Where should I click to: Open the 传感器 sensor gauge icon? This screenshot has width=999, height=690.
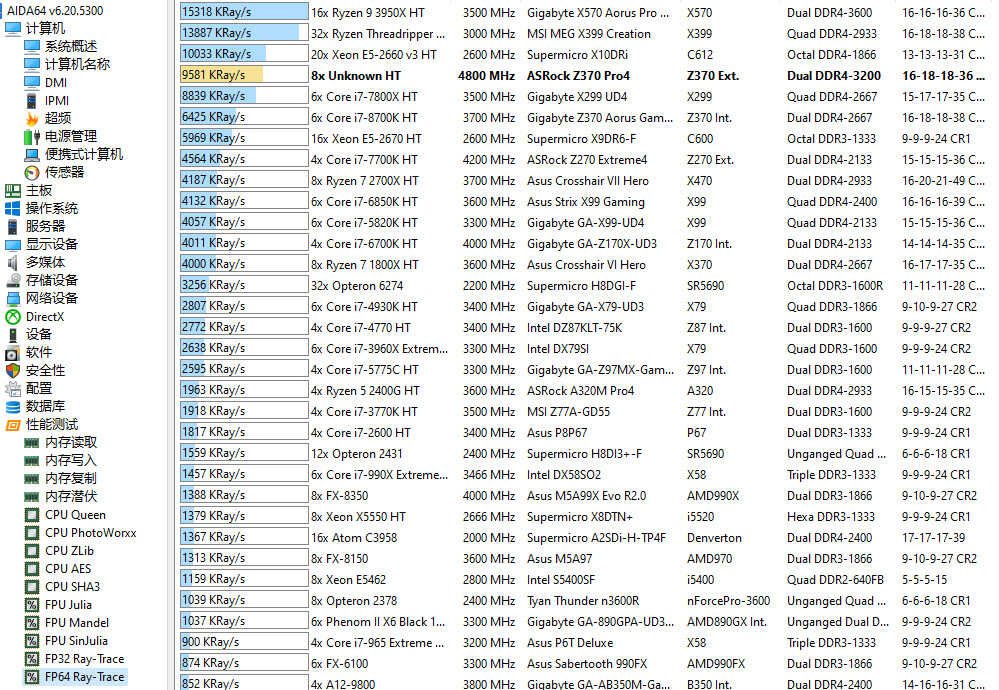[x=32, y=172]
